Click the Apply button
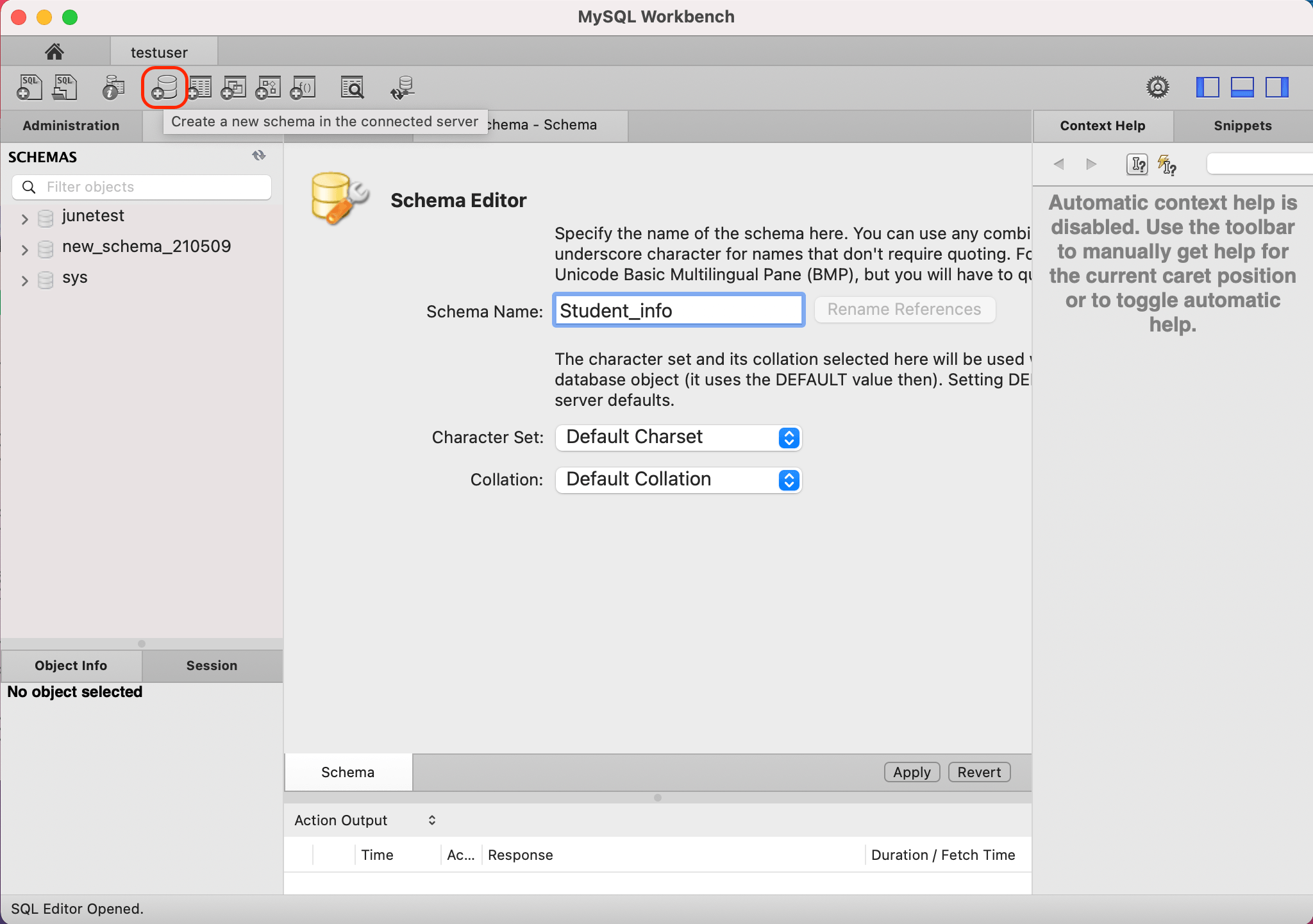 [911, 772]
